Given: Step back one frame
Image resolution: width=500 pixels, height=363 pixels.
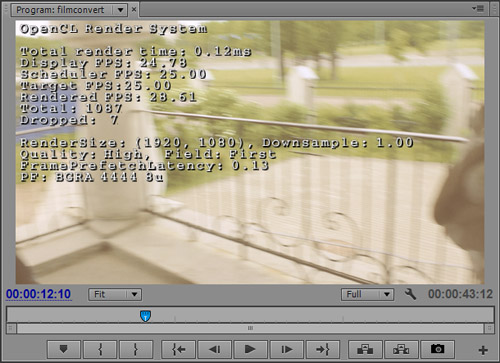Looking at the screenshot, I should [214, 349].
